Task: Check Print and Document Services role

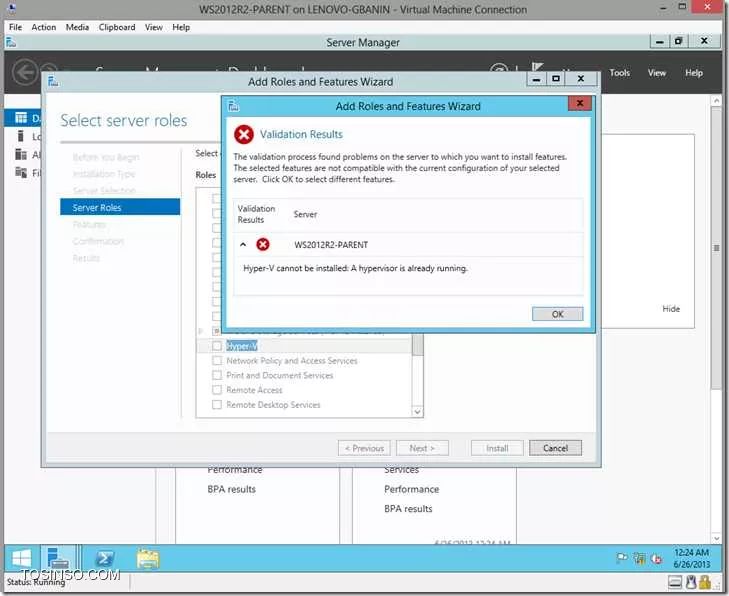Action: click(216, 375)
